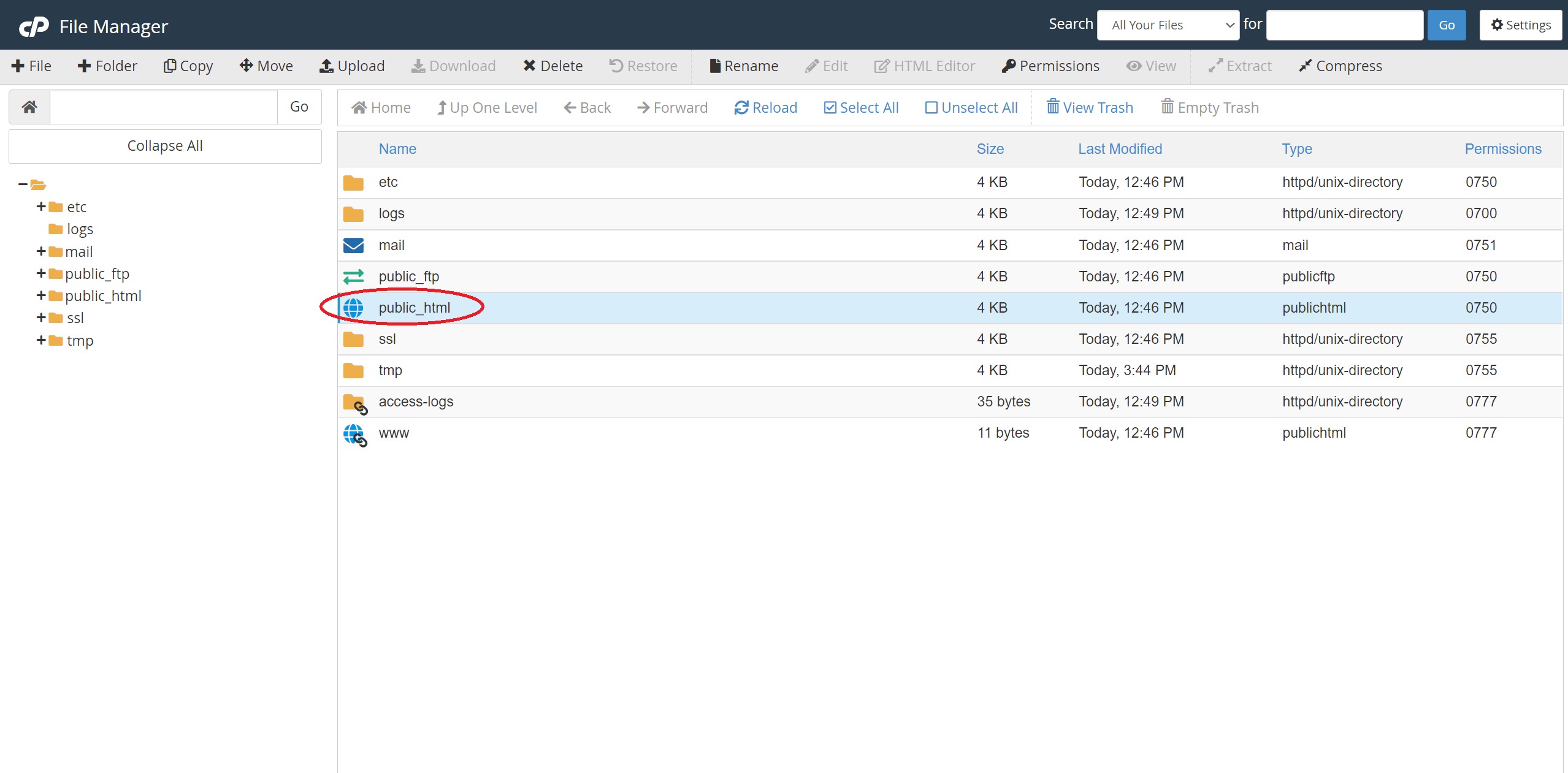This screenshot has width=1568, height=773.
Task: Navigate Back in file list
Action: (587, 108)
